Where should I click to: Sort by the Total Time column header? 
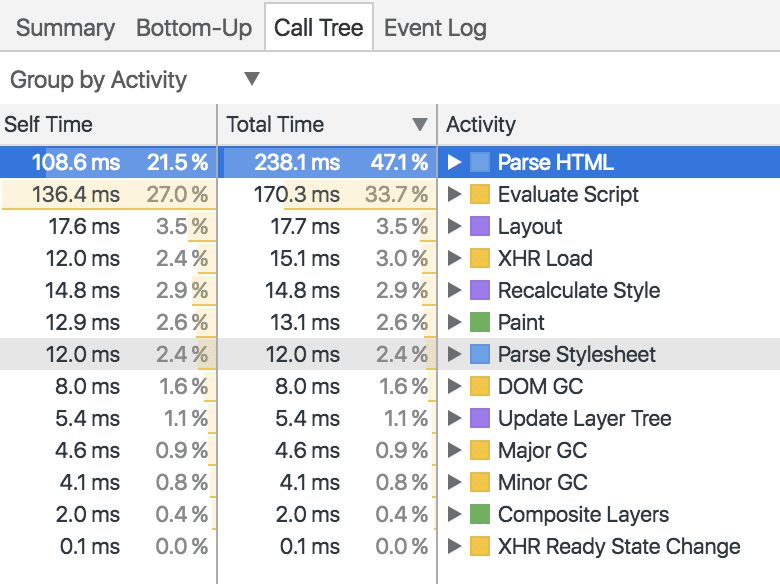tap(275, 125)
